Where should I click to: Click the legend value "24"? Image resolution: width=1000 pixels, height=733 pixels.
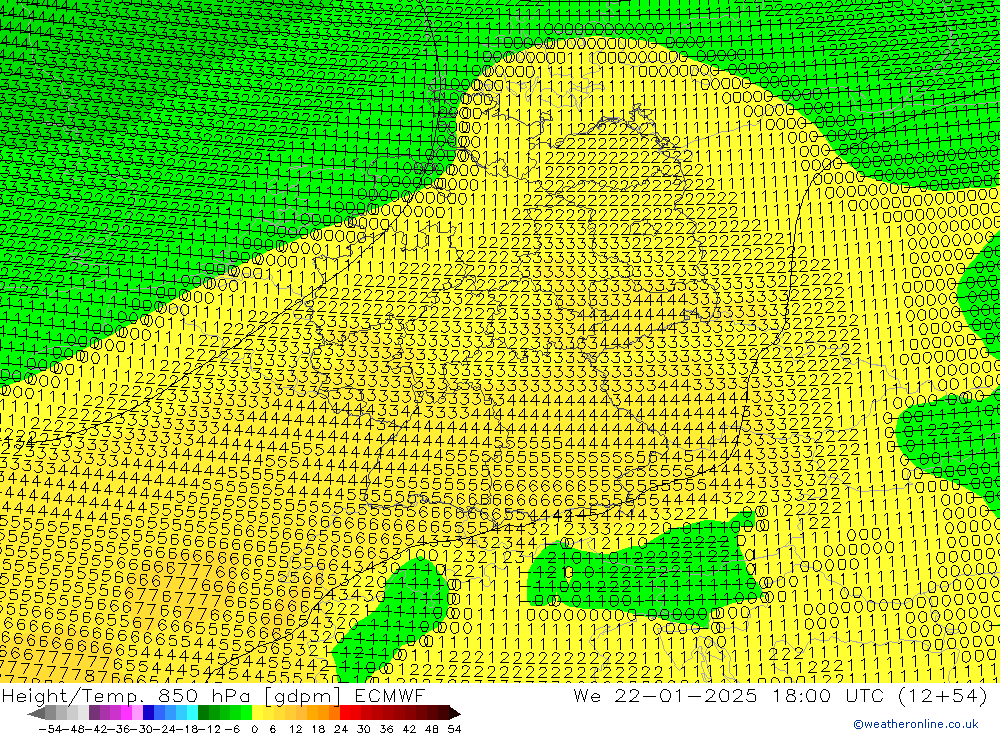[x=341, y=729]
